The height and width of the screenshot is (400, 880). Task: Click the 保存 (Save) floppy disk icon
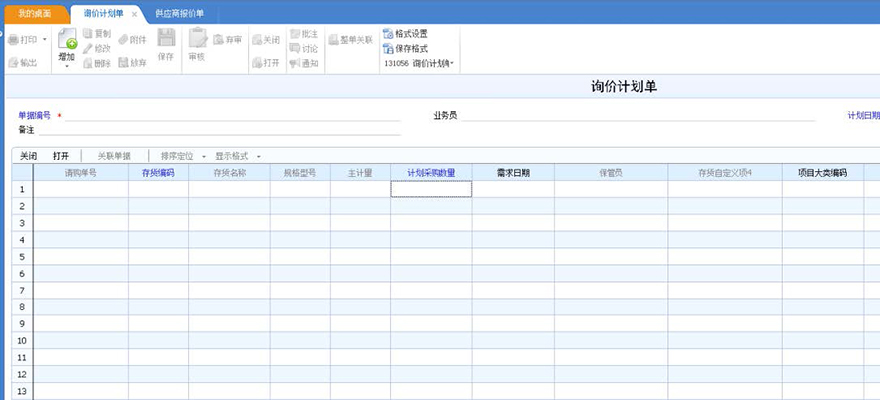point(166,38)
